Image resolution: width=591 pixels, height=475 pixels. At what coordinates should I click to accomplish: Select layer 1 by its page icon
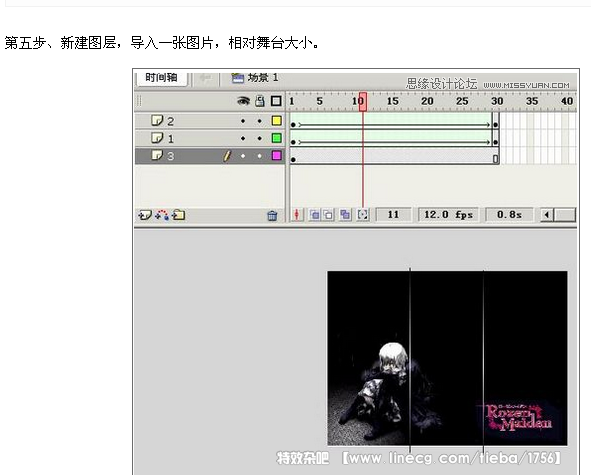tap(157, 138)
